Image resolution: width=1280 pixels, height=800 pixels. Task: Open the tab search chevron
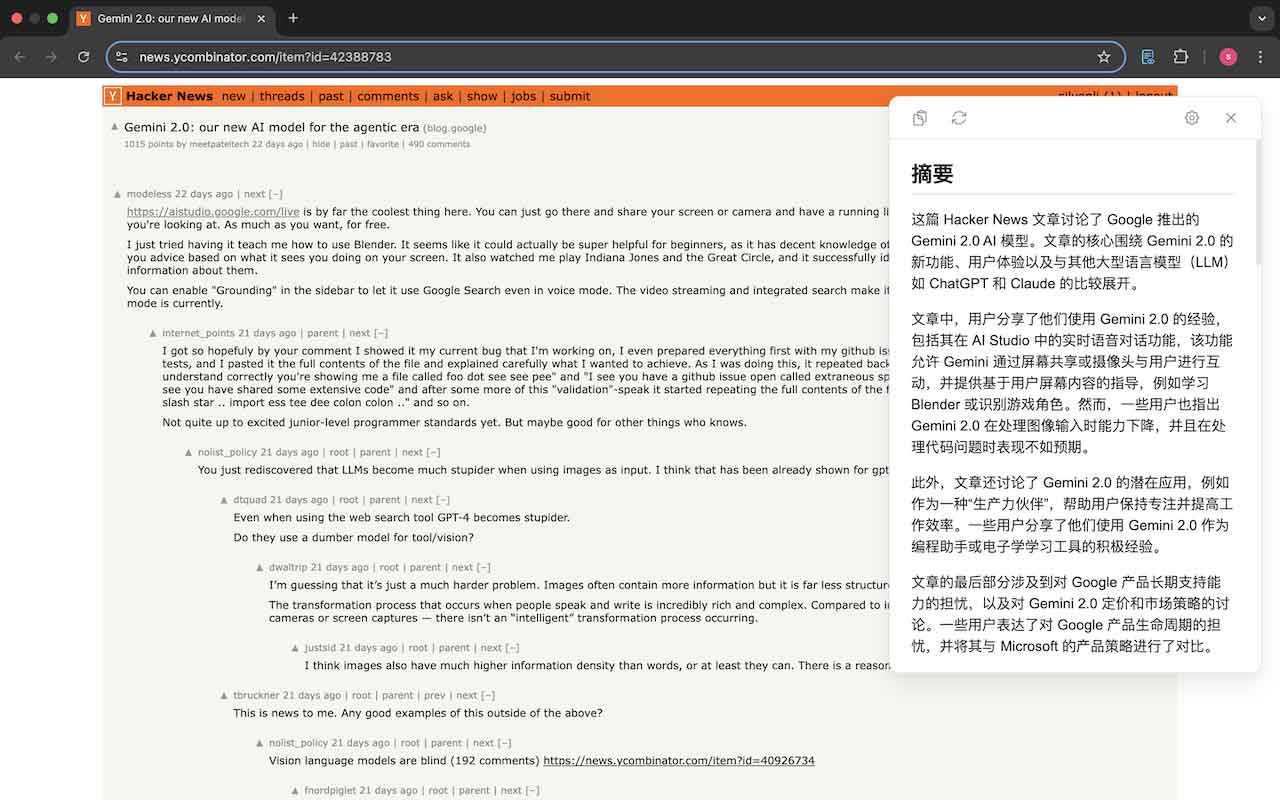coord(1260,18)
